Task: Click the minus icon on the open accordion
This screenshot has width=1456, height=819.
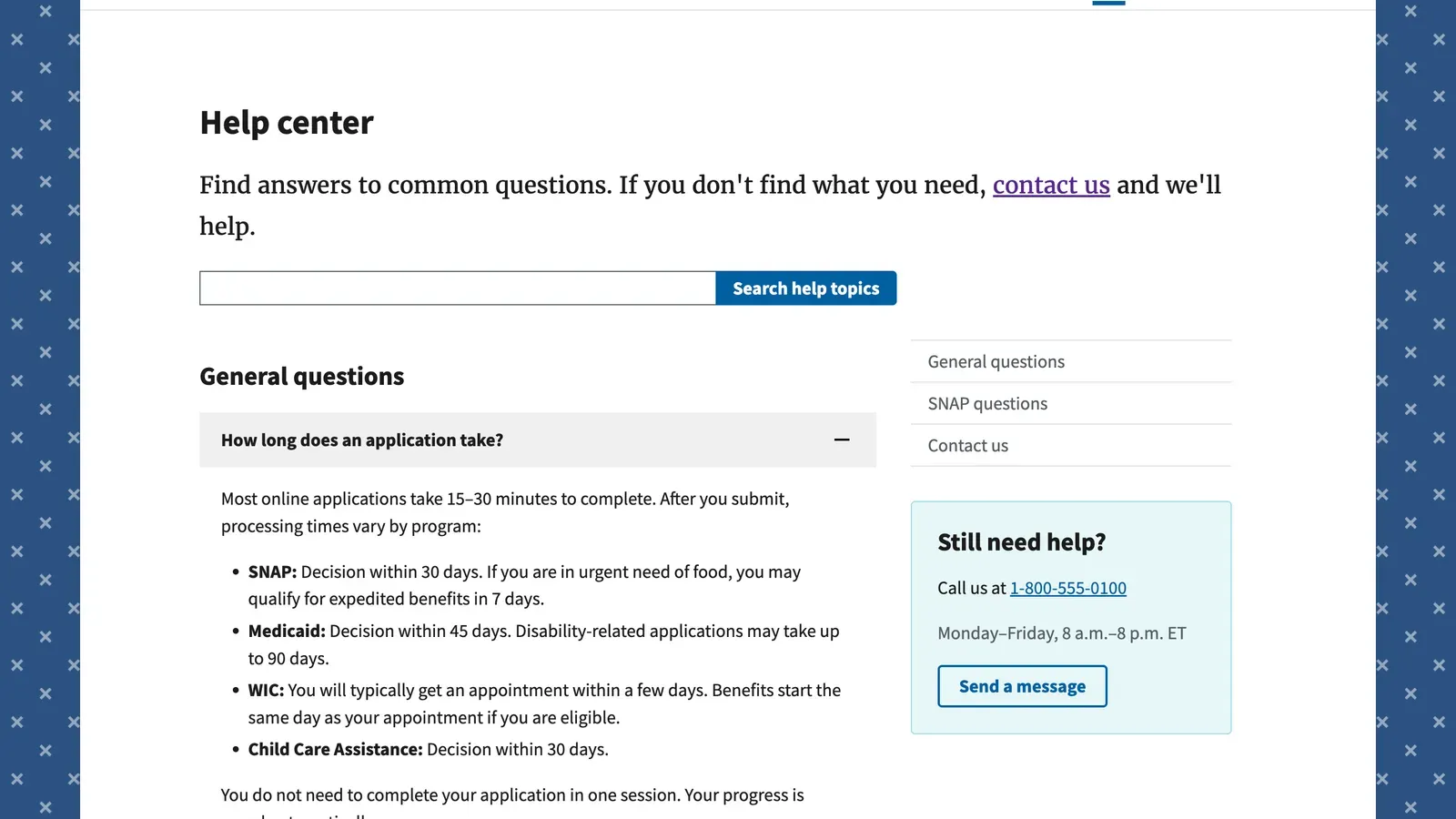Action: (x=842, y=440)
